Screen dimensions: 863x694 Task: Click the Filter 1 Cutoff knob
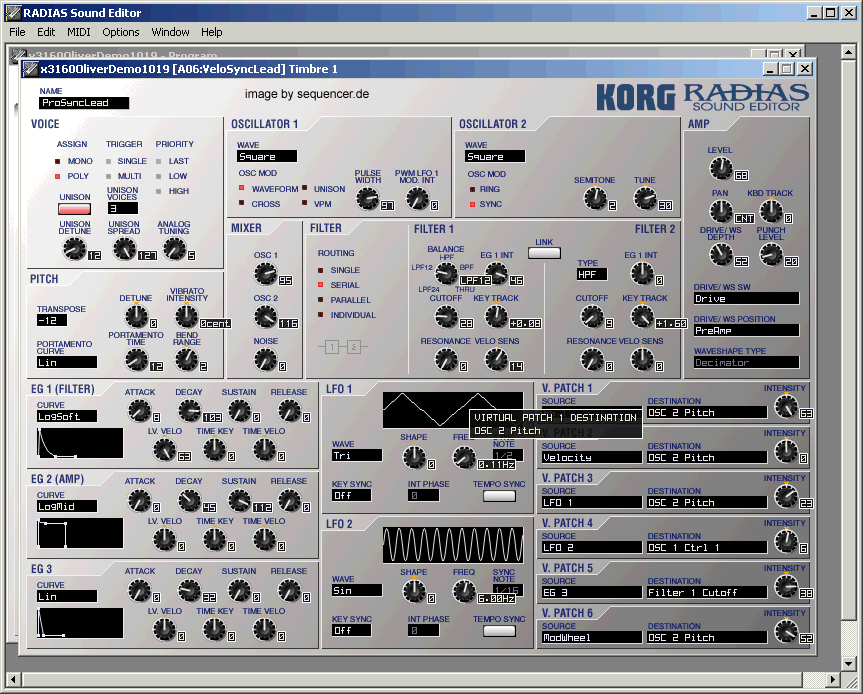click(x=446, y=317)
